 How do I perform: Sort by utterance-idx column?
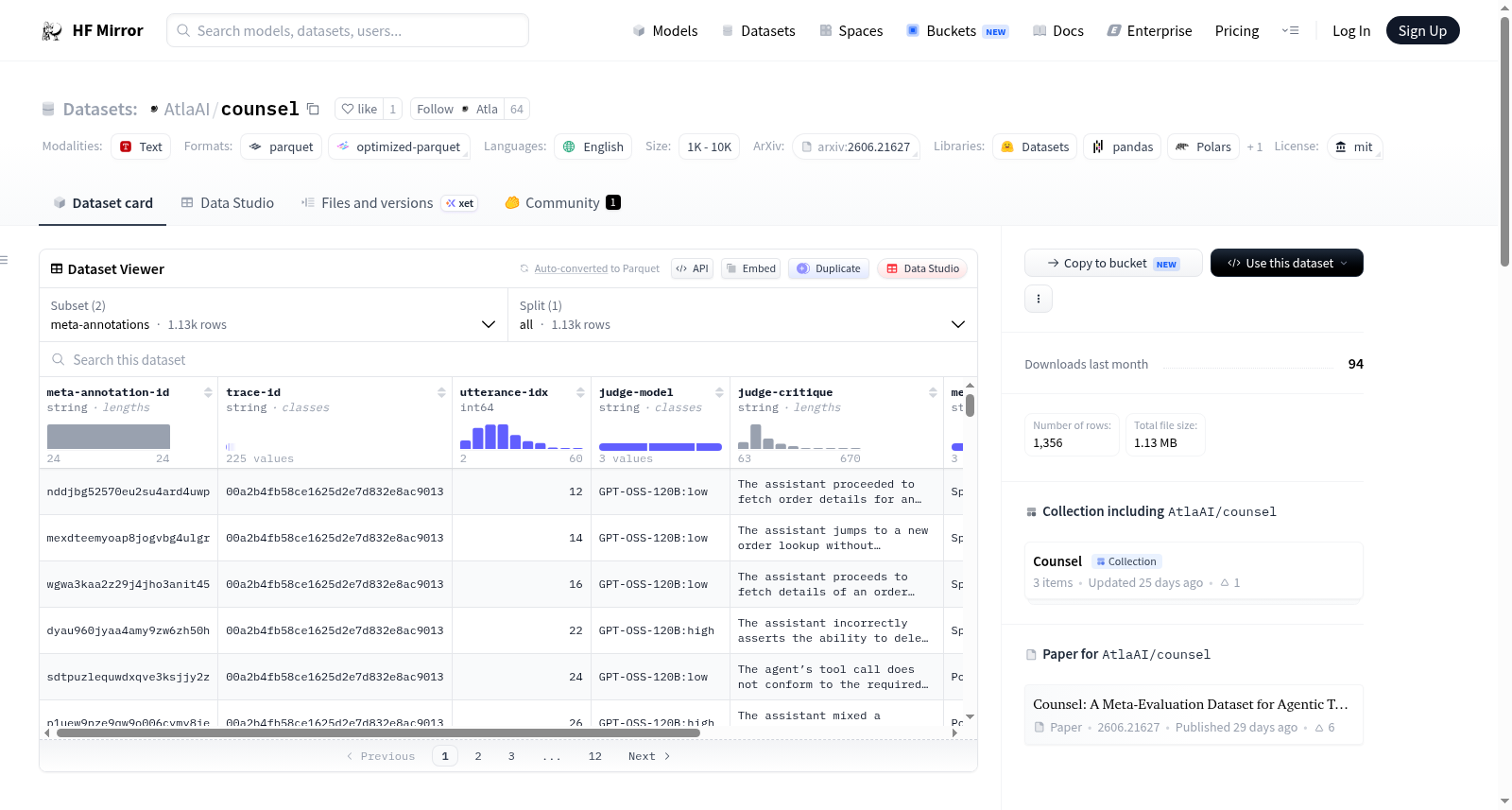[x=580, y=392]
